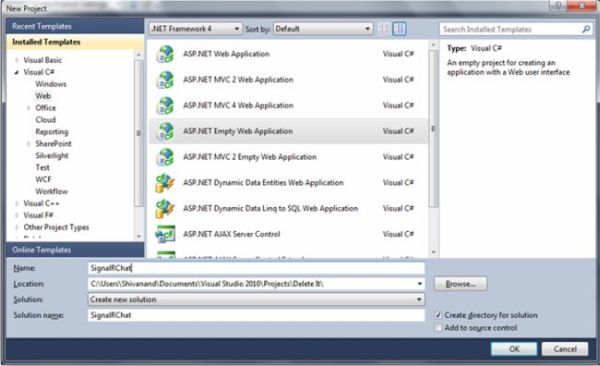Switch to medium icons view
600x366 pixels.
pos(399,29)
